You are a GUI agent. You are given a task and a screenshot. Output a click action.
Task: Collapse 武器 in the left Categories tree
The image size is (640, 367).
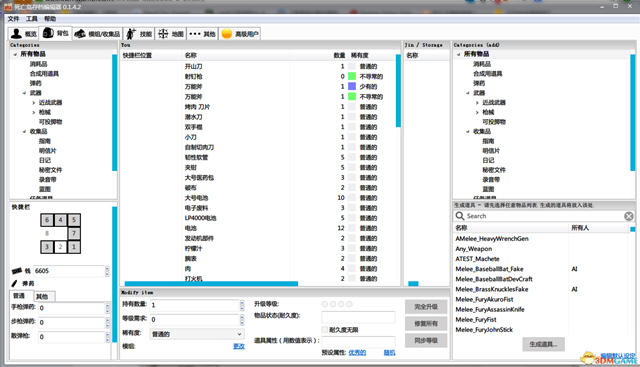tap(24, 93)
